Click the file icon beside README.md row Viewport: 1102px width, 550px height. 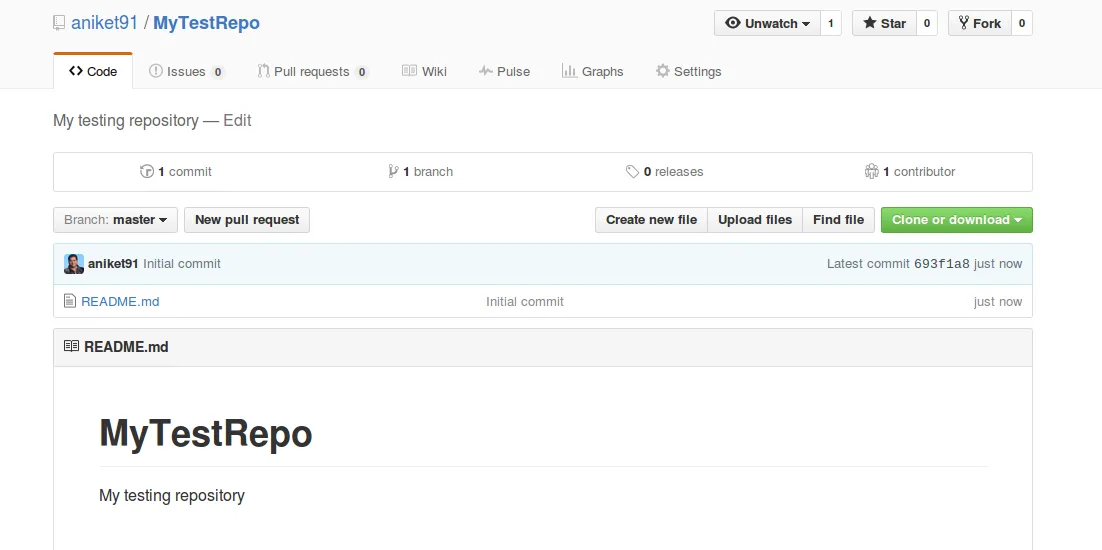70,301
